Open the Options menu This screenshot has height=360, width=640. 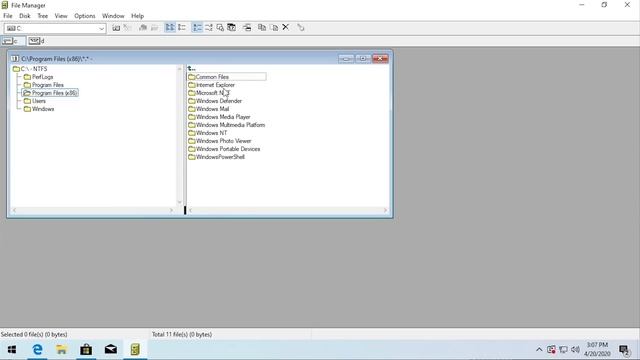point(84,16)
